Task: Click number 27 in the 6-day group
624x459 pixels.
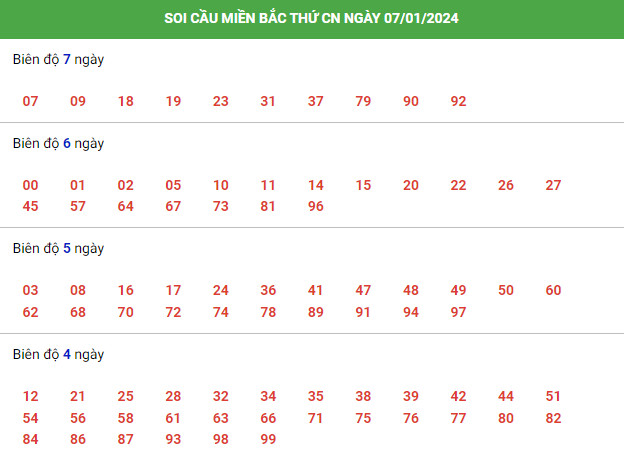Action: click(x=553, y=185)
